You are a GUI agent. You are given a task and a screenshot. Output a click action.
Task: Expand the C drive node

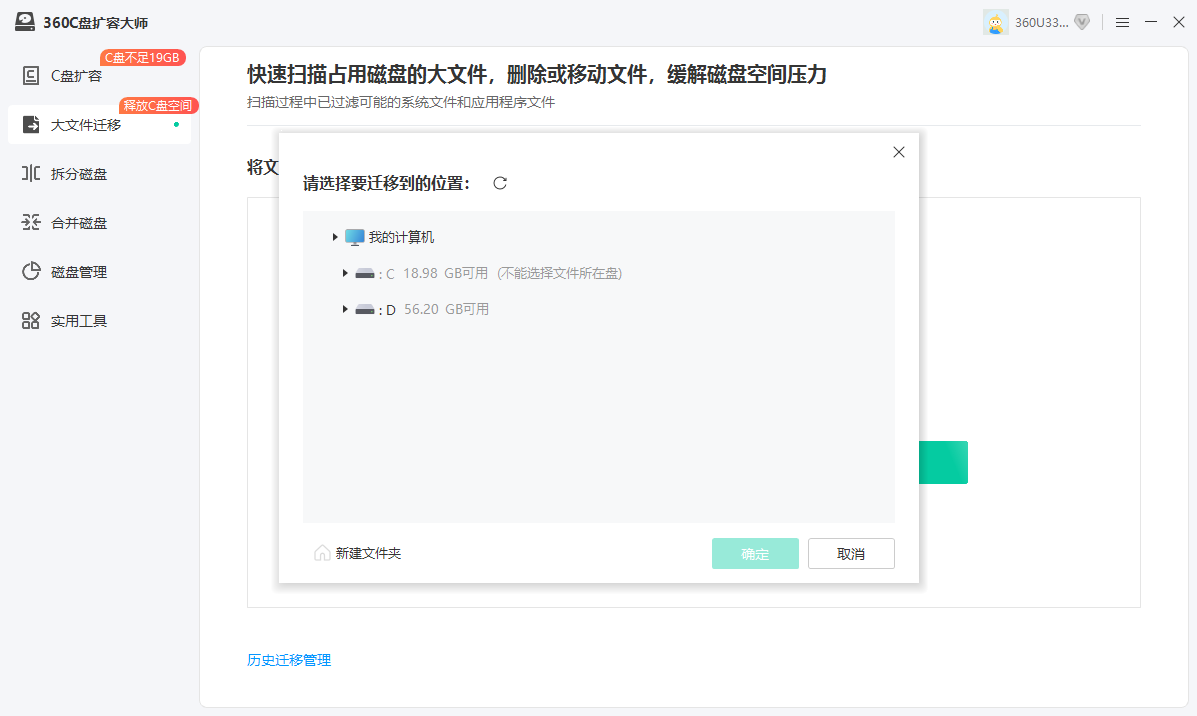(345, 273)
